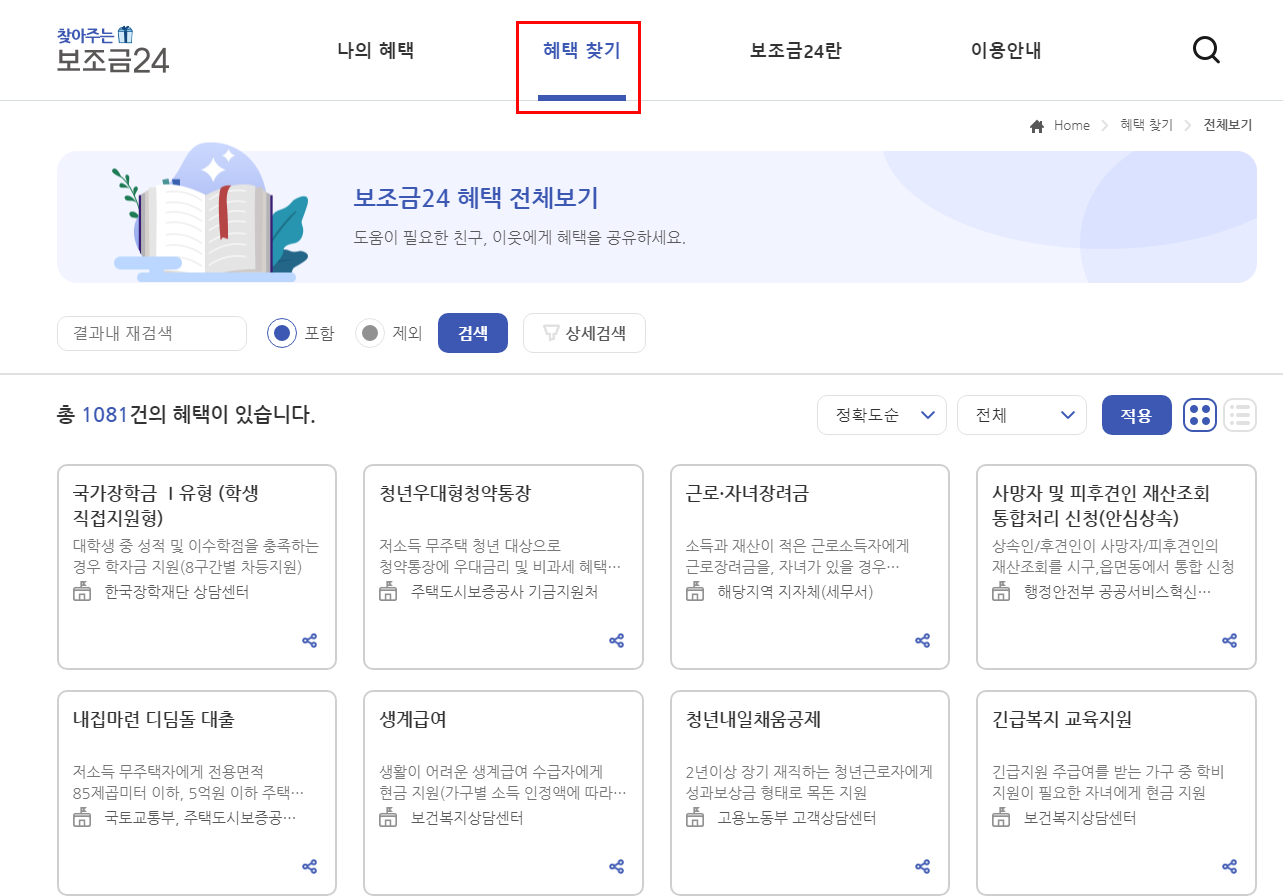
Task: Select the 제외 radio button
Action: (x=370, y=333)
